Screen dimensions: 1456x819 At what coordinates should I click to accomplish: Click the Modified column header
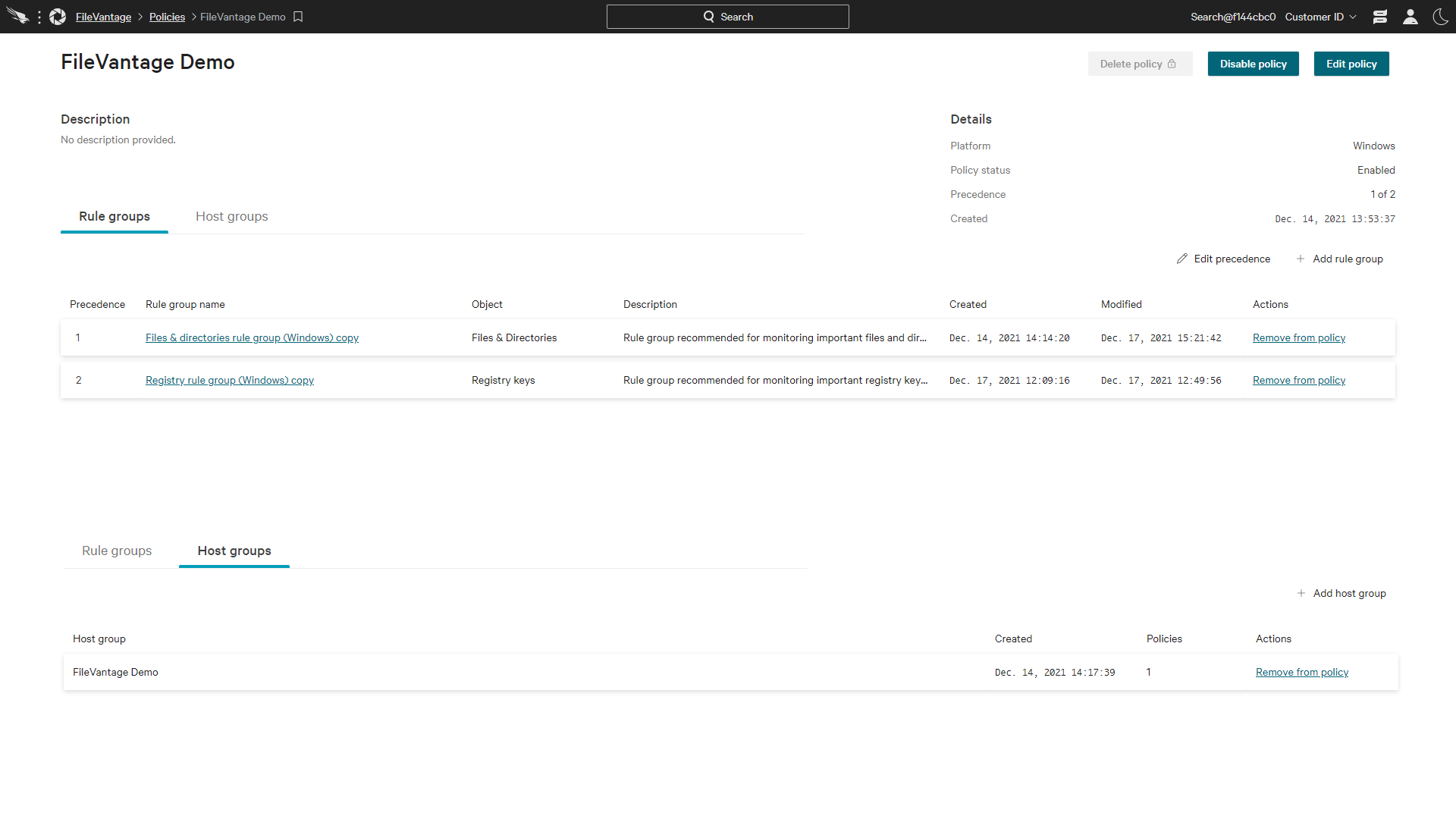(1121, 304)
